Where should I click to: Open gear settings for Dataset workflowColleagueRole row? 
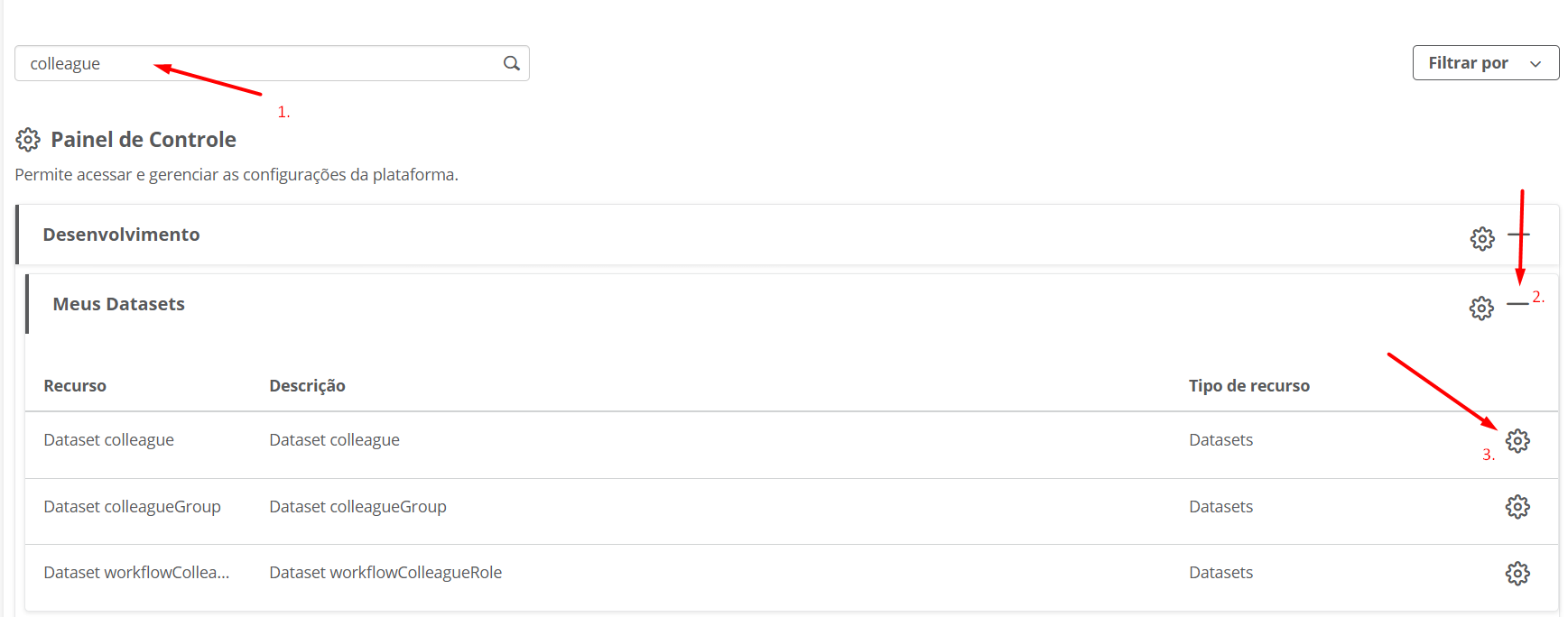1517,573
